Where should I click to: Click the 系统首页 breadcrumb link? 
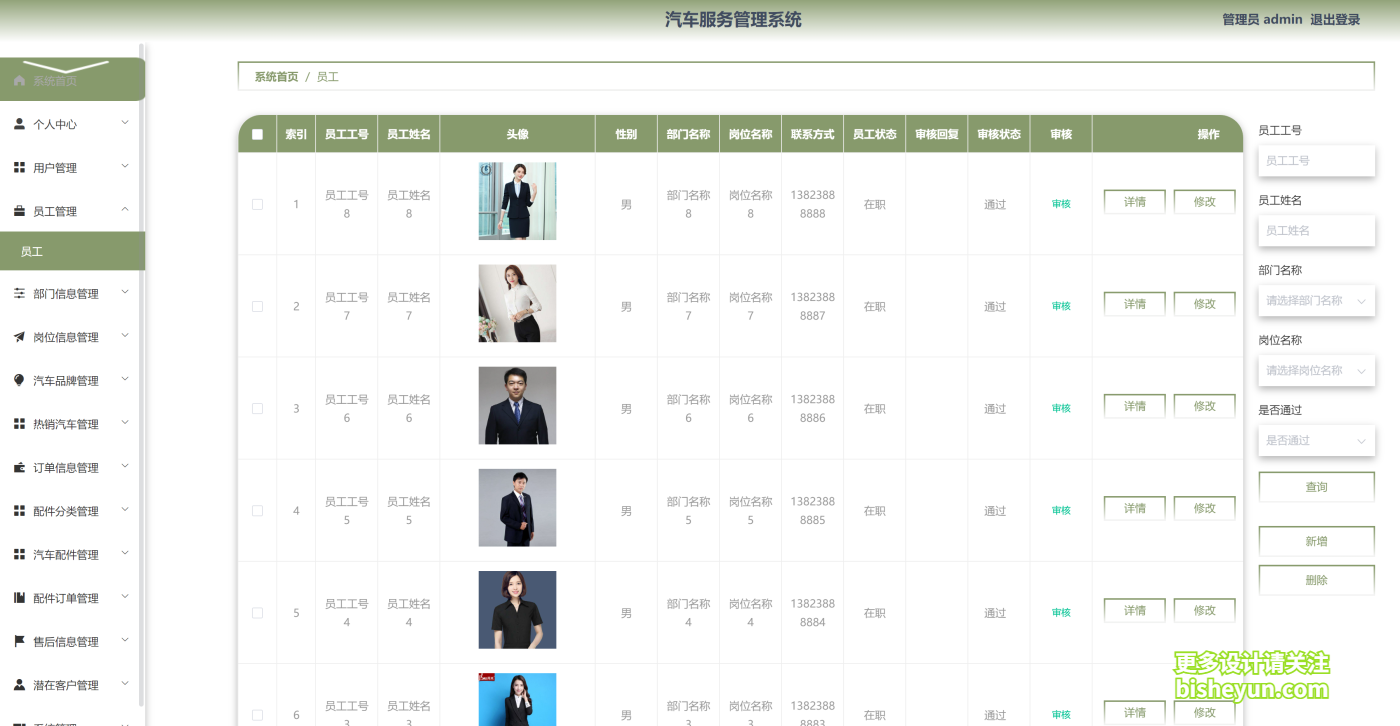click(276, 77)
